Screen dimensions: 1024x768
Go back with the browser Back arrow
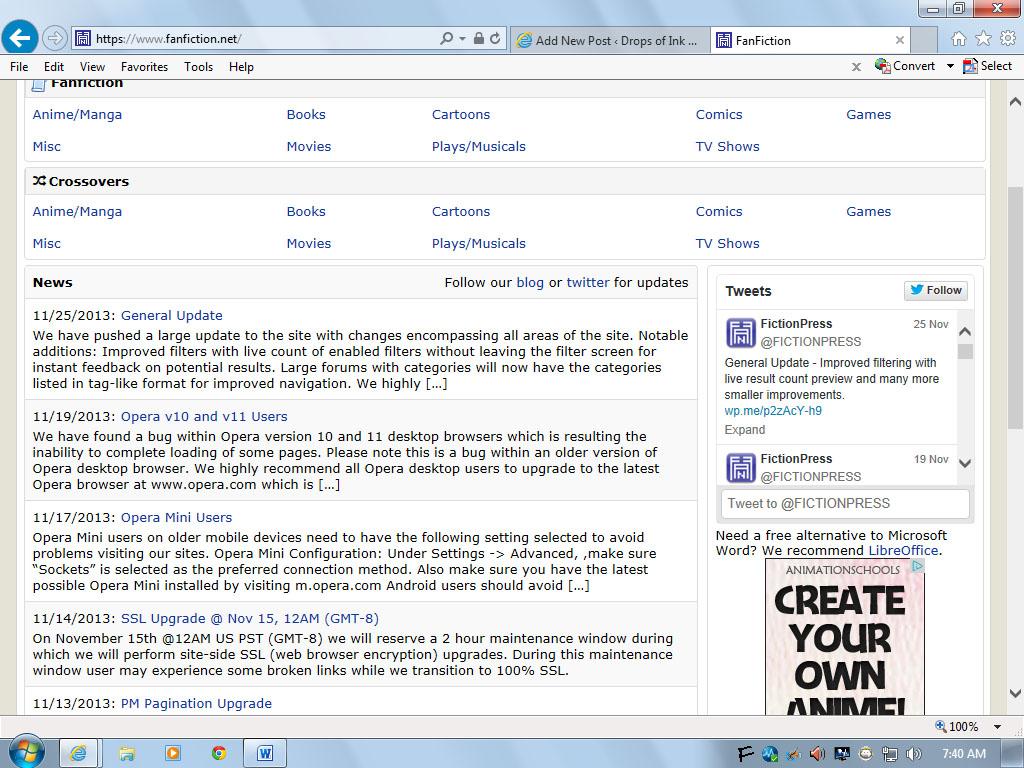(x=20, y=38)
